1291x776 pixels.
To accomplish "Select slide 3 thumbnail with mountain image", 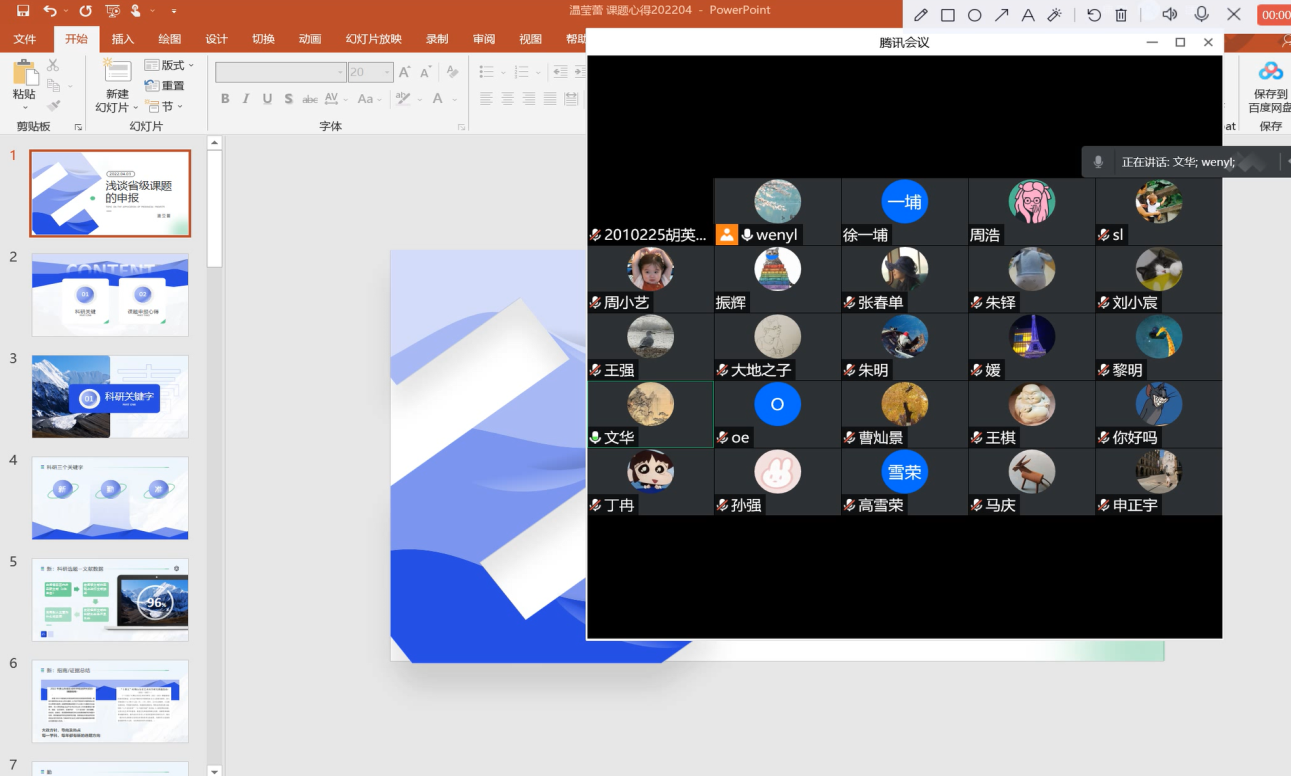I will tap(110, 396).
